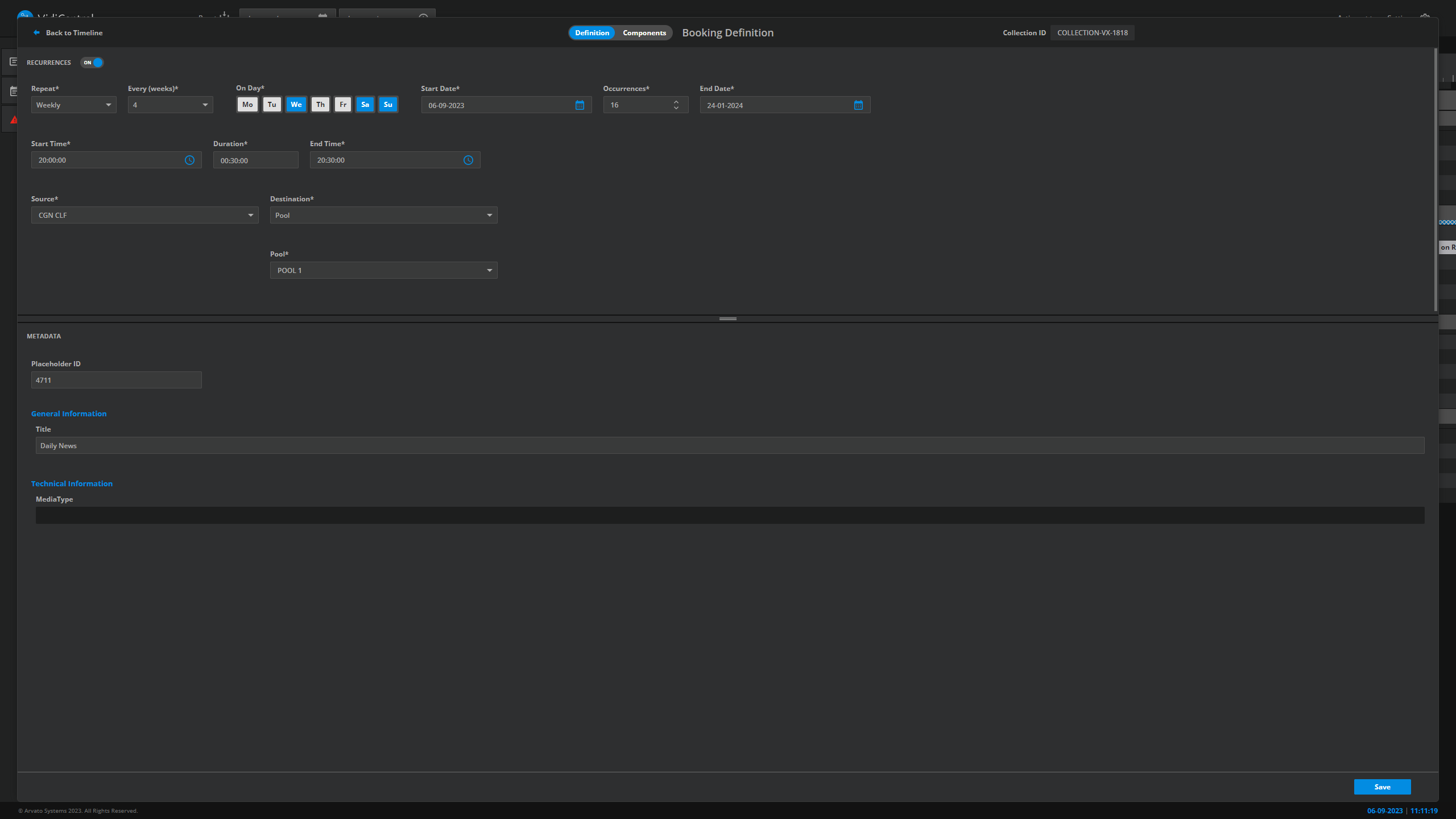Click the vertical scrollbar of recurrences panel

click(1436, 179)
